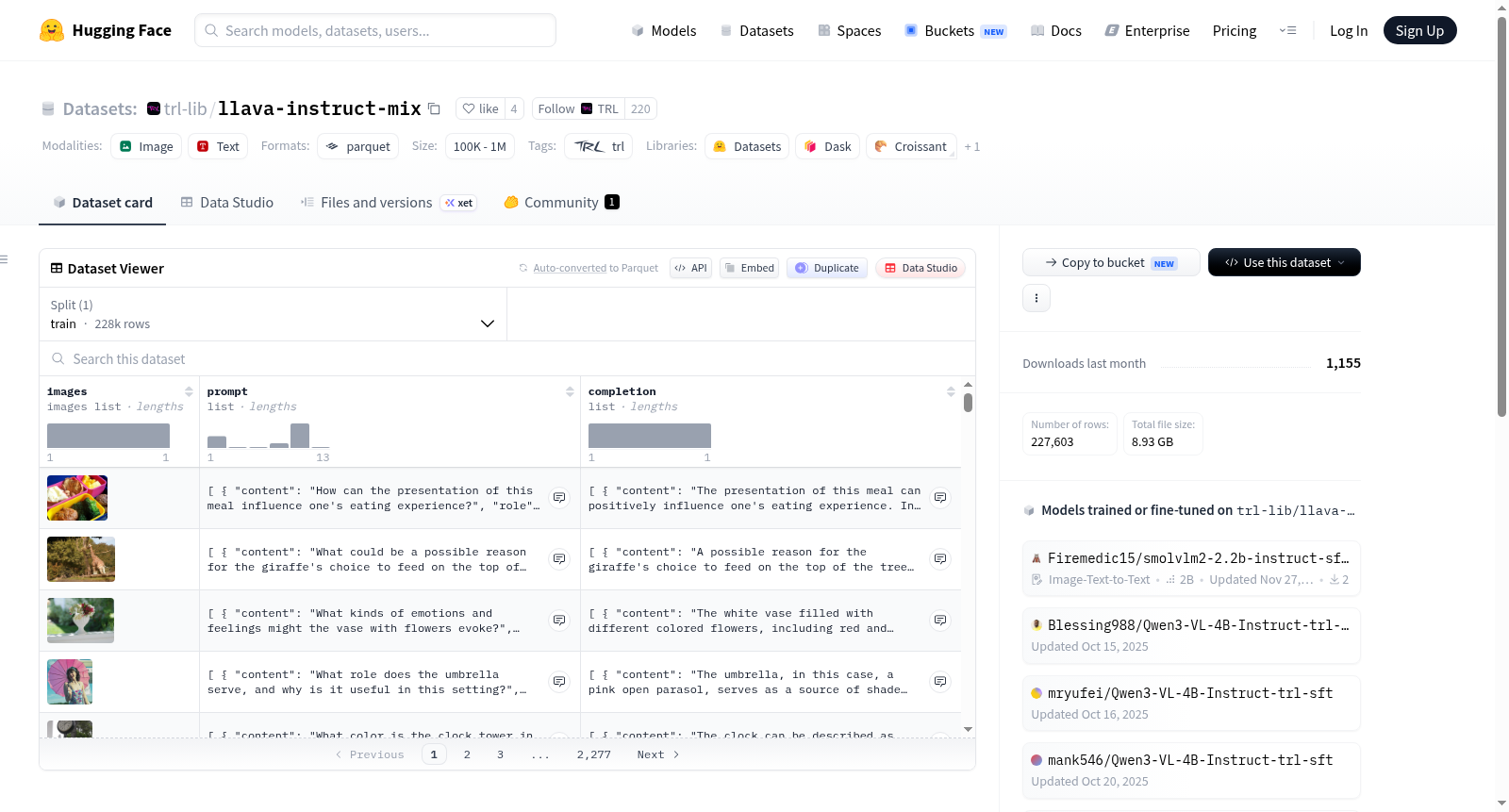Click the Hugging Face logo icon

pos(52,30)
